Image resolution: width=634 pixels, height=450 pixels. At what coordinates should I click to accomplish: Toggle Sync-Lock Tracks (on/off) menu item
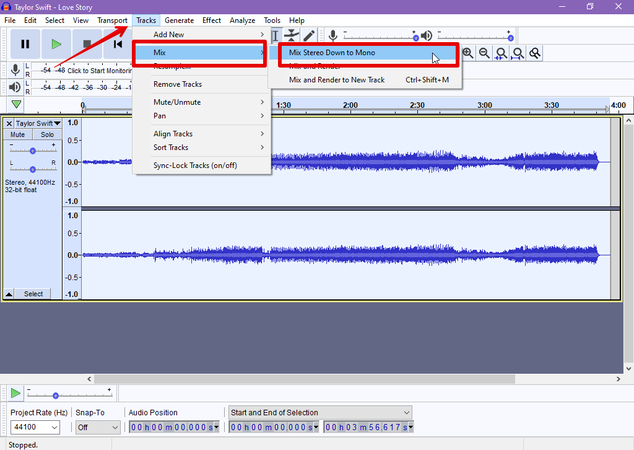point(202,165)
